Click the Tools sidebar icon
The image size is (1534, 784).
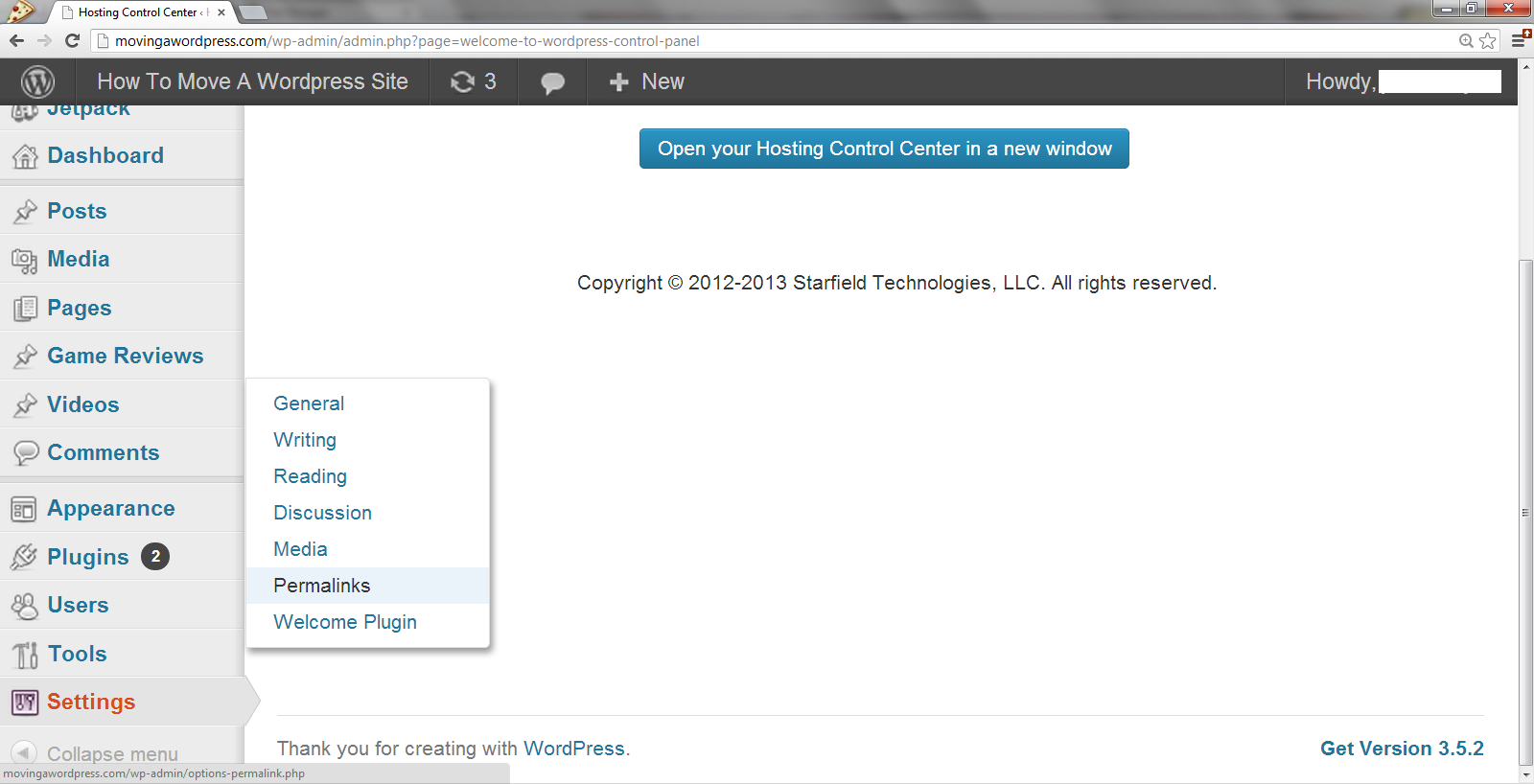(x=25, y=655)
